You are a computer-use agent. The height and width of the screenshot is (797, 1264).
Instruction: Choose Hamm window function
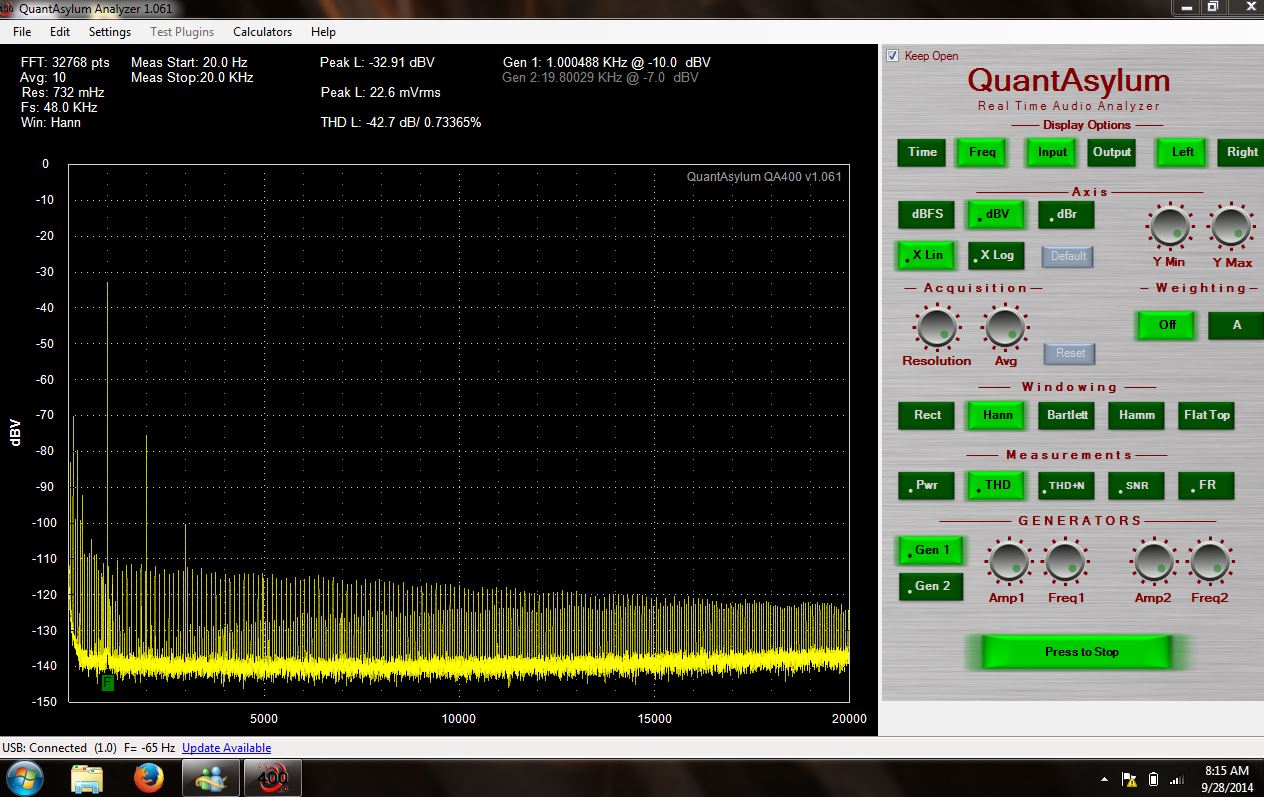[1136, 415]
